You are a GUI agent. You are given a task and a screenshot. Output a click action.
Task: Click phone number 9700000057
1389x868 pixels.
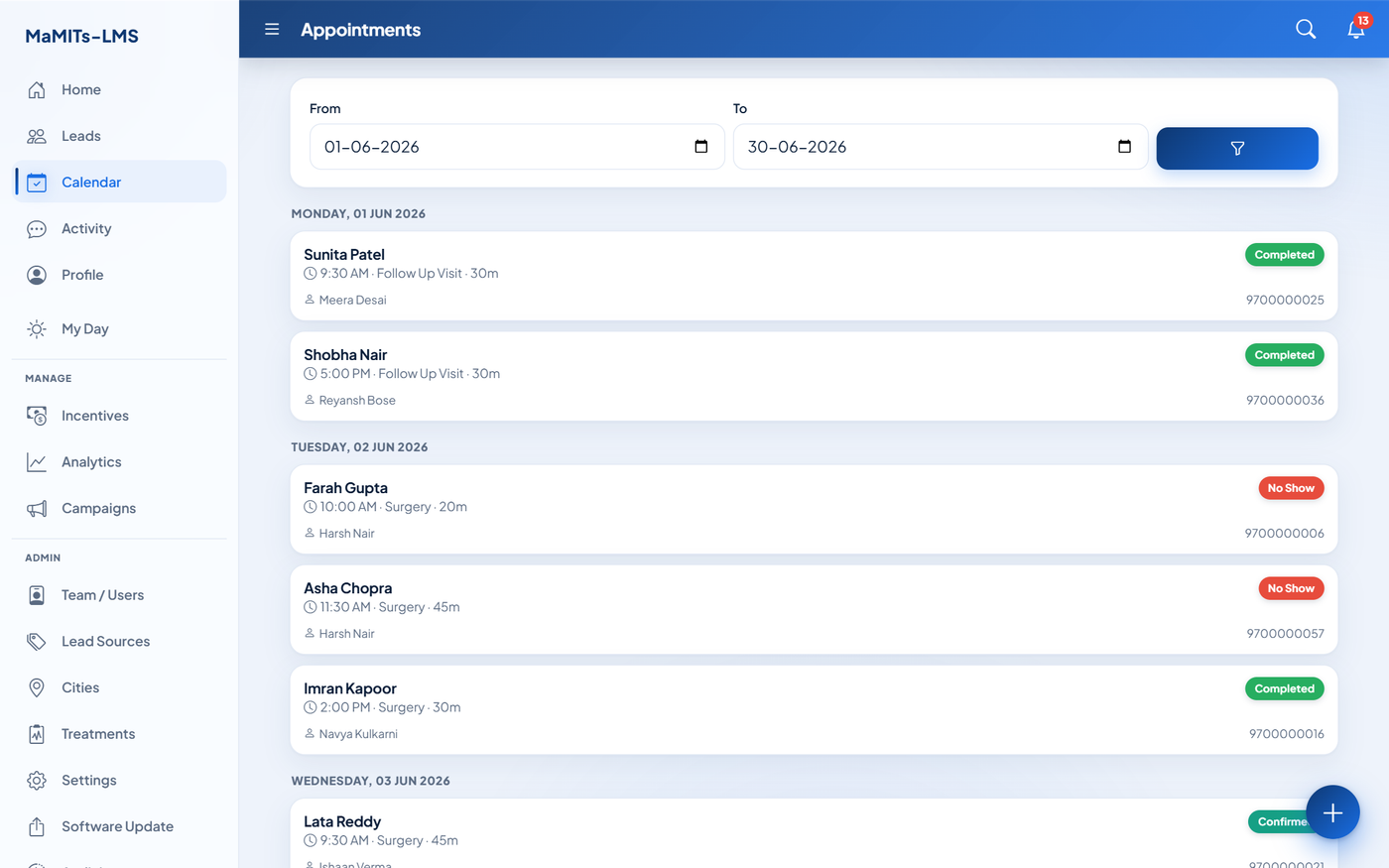click(1285, 634)
